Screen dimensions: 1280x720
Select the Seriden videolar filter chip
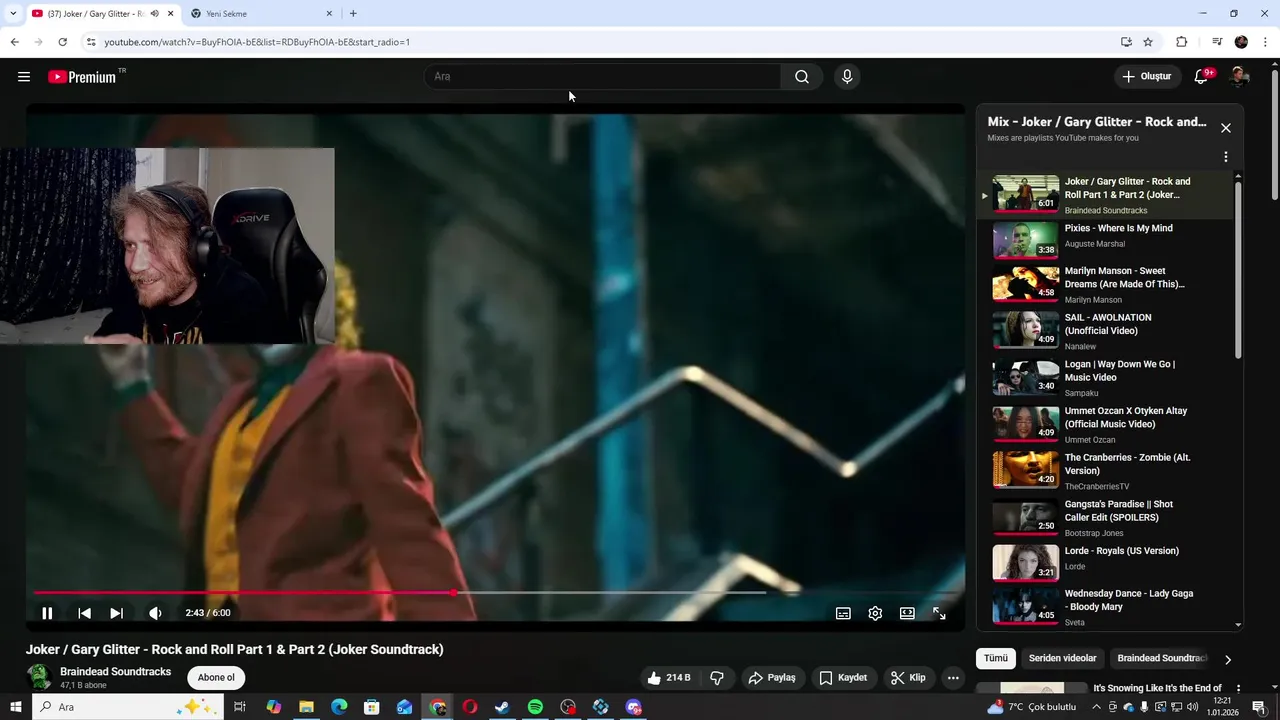1063,658
